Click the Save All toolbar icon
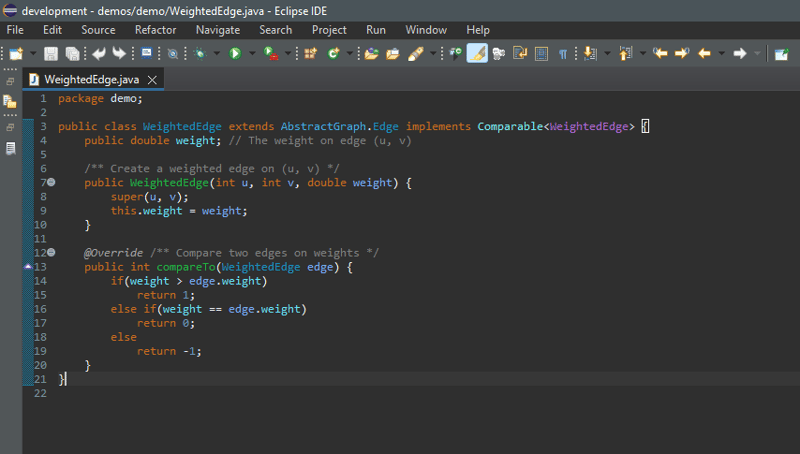Screen dimensions: 800x454 tap(72, 53)
